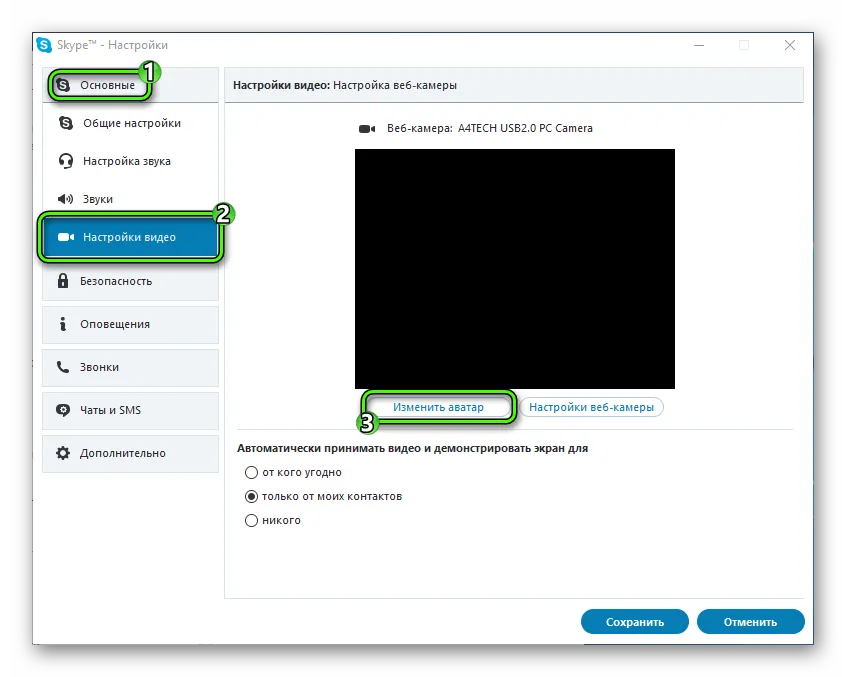The height and width of the screenshot is (677, 846).
Task: Open the Безопасность section
Action: tap(130, 281)
